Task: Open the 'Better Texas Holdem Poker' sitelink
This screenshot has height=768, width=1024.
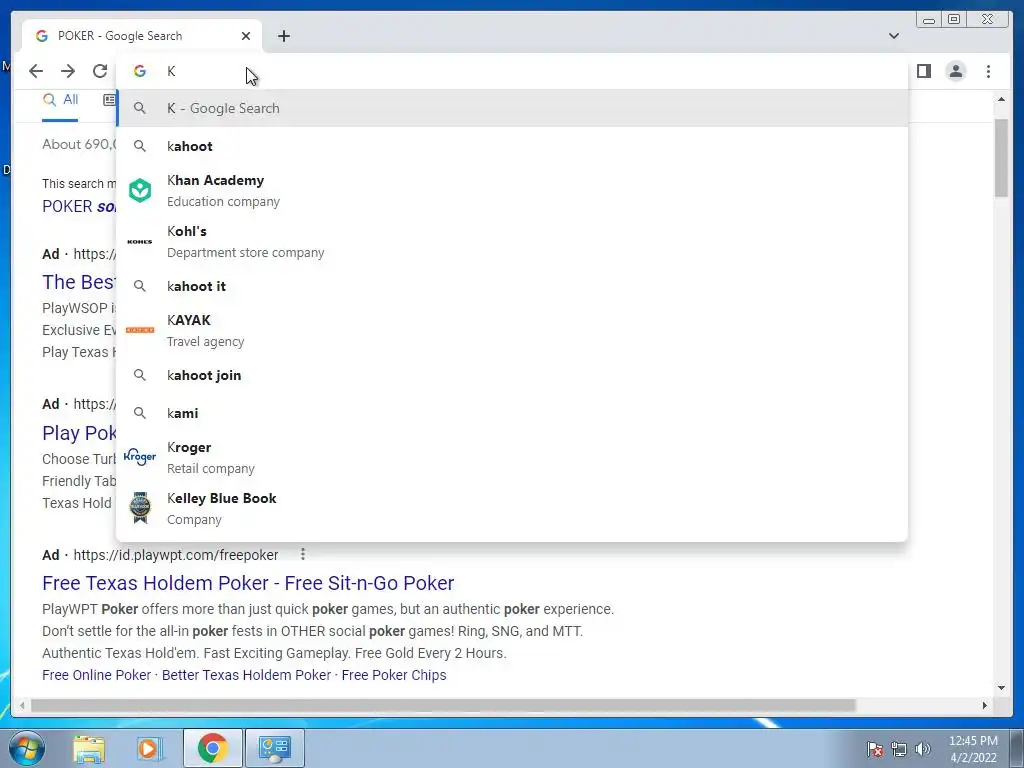Action: click(246, 675)
